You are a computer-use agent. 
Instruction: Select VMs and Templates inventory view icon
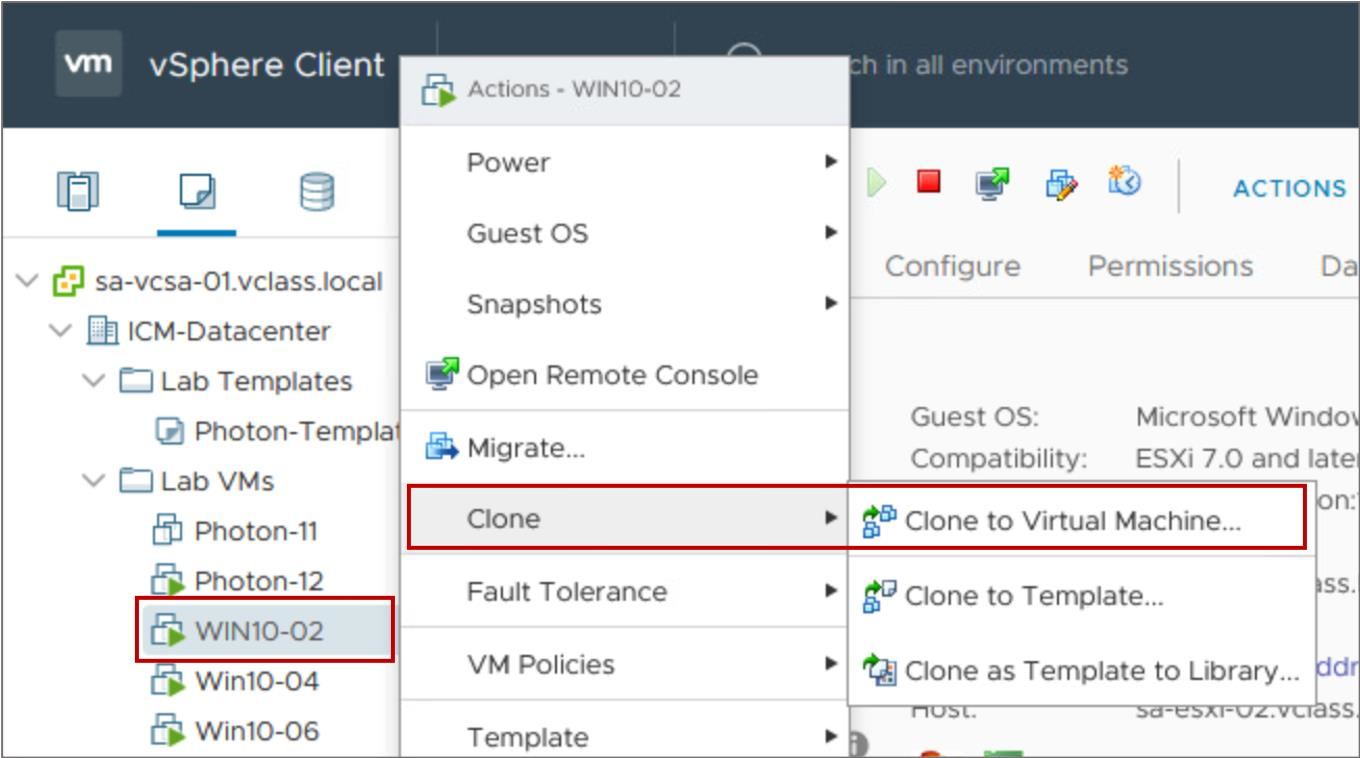pos(196,190)
